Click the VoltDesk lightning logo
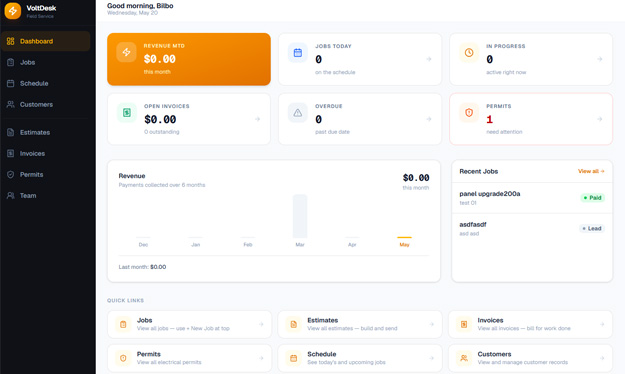Screen dimensions: 625x374 (13, 11)
